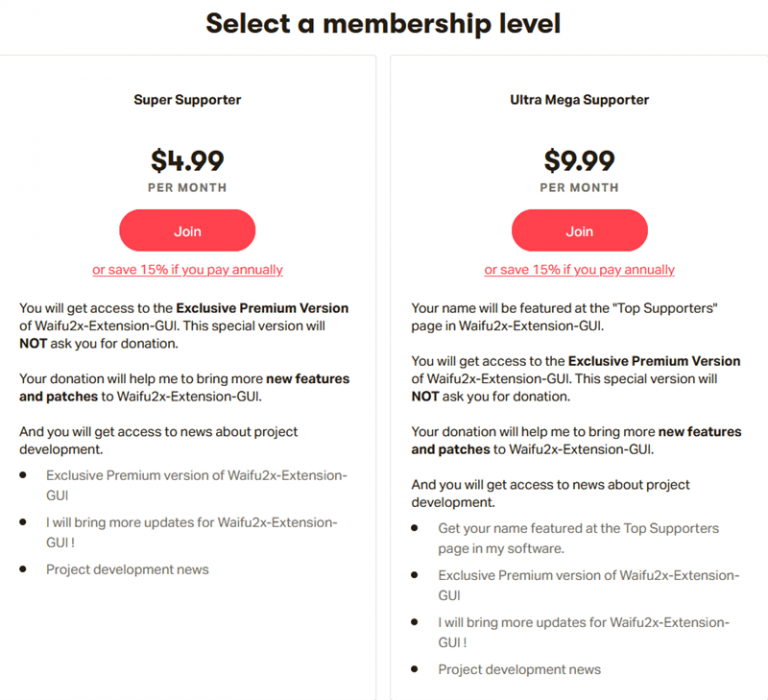The image size is (768, 700).
Task: Click Join under Ultra Mega Supporter tier
Action: (x=579, y=231)
